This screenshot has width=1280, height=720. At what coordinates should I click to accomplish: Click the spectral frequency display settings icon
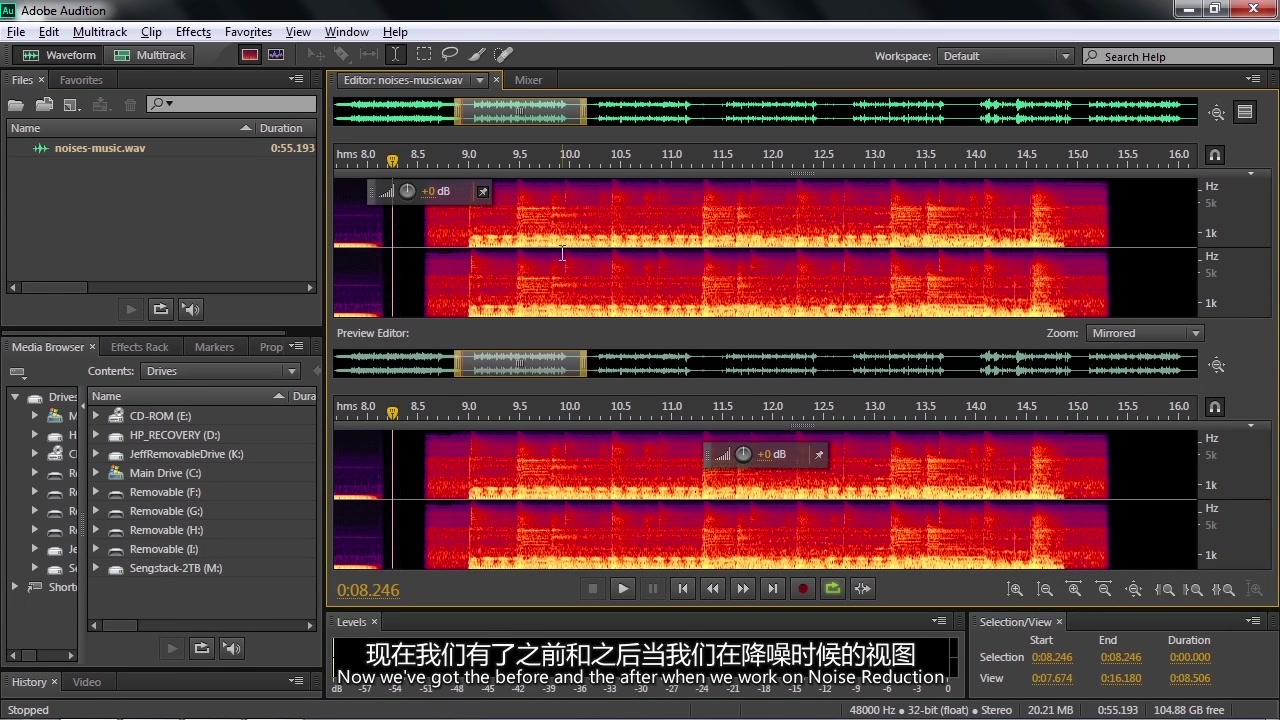click(1245, 112)
